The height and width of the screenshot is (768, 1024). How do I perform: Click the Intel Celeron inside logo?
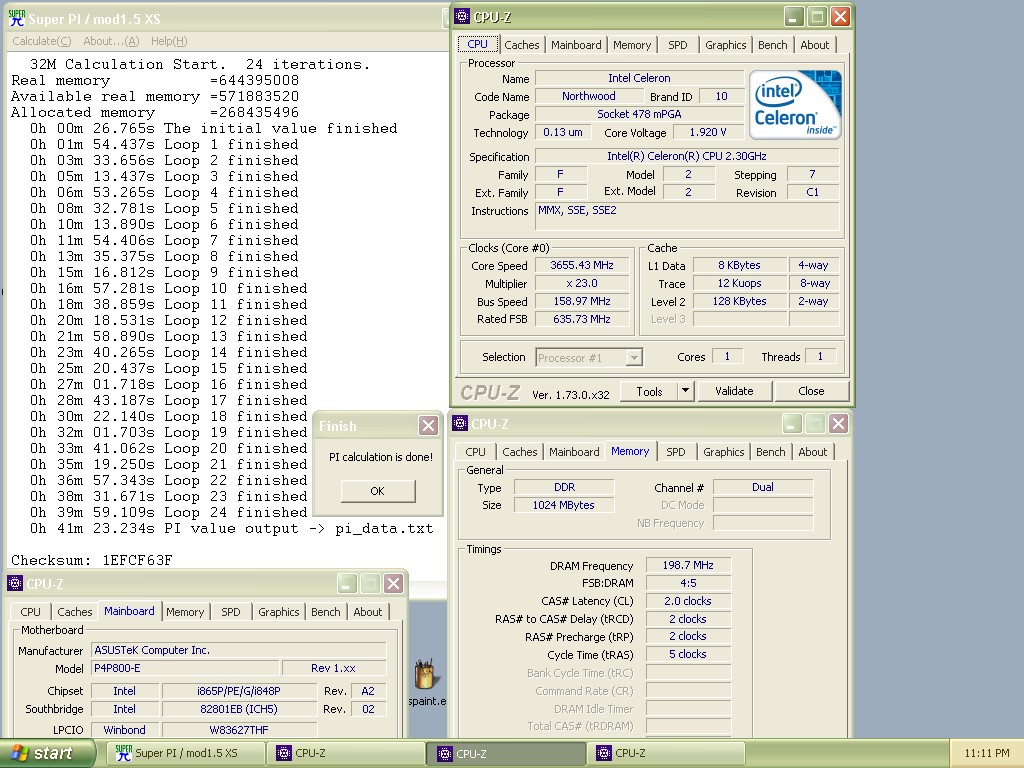click(795, 104)
